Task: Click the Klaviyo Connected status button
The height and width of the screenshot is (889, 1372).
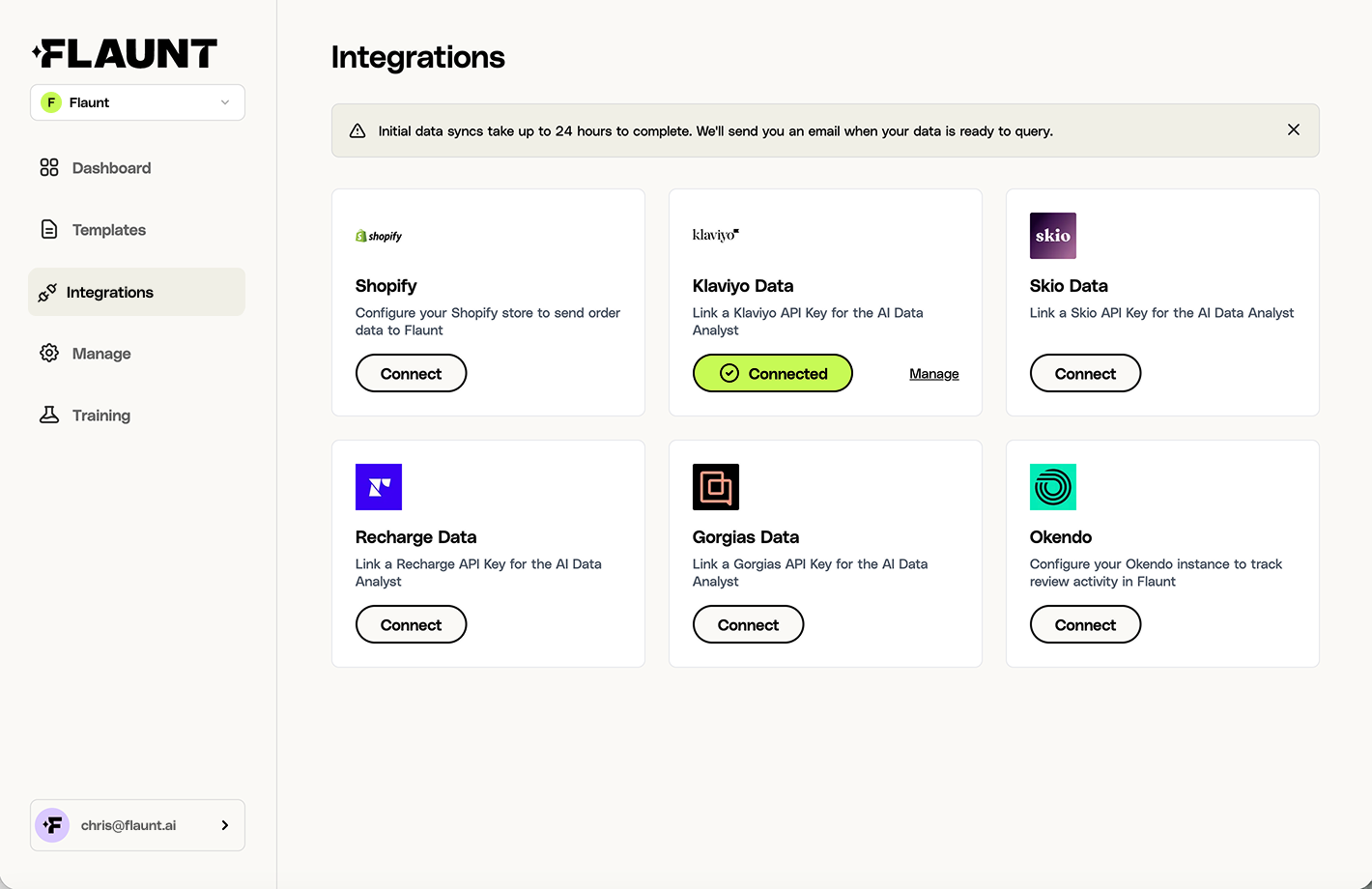Action: 772,373
